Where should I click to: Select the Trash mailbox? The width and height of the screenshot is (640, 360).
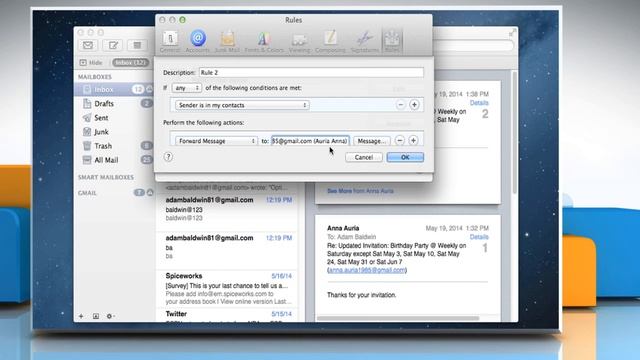[x=114, y=146]
